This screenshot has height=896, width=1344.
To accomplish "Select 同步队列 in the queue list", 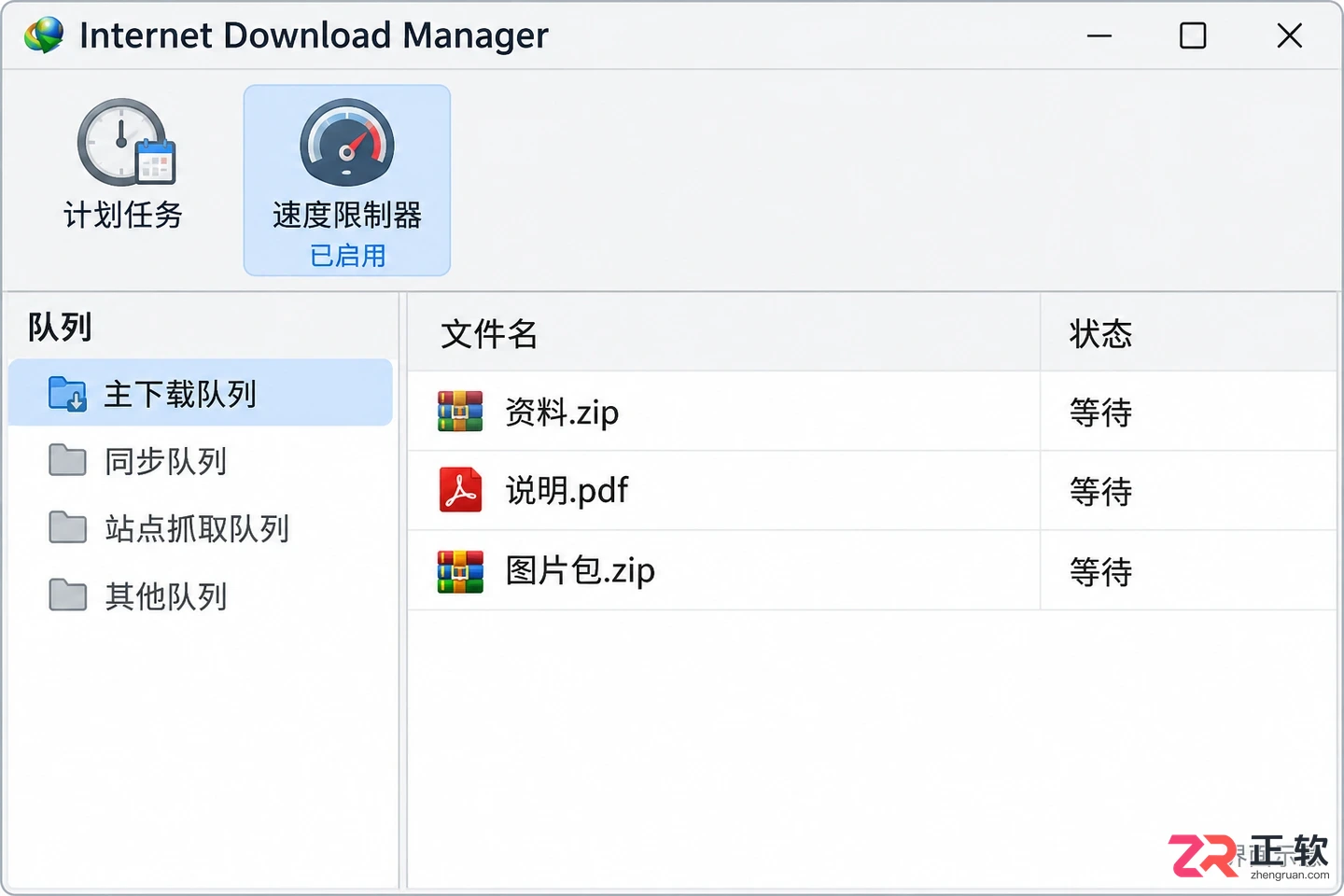I will [x=200, y=460].
